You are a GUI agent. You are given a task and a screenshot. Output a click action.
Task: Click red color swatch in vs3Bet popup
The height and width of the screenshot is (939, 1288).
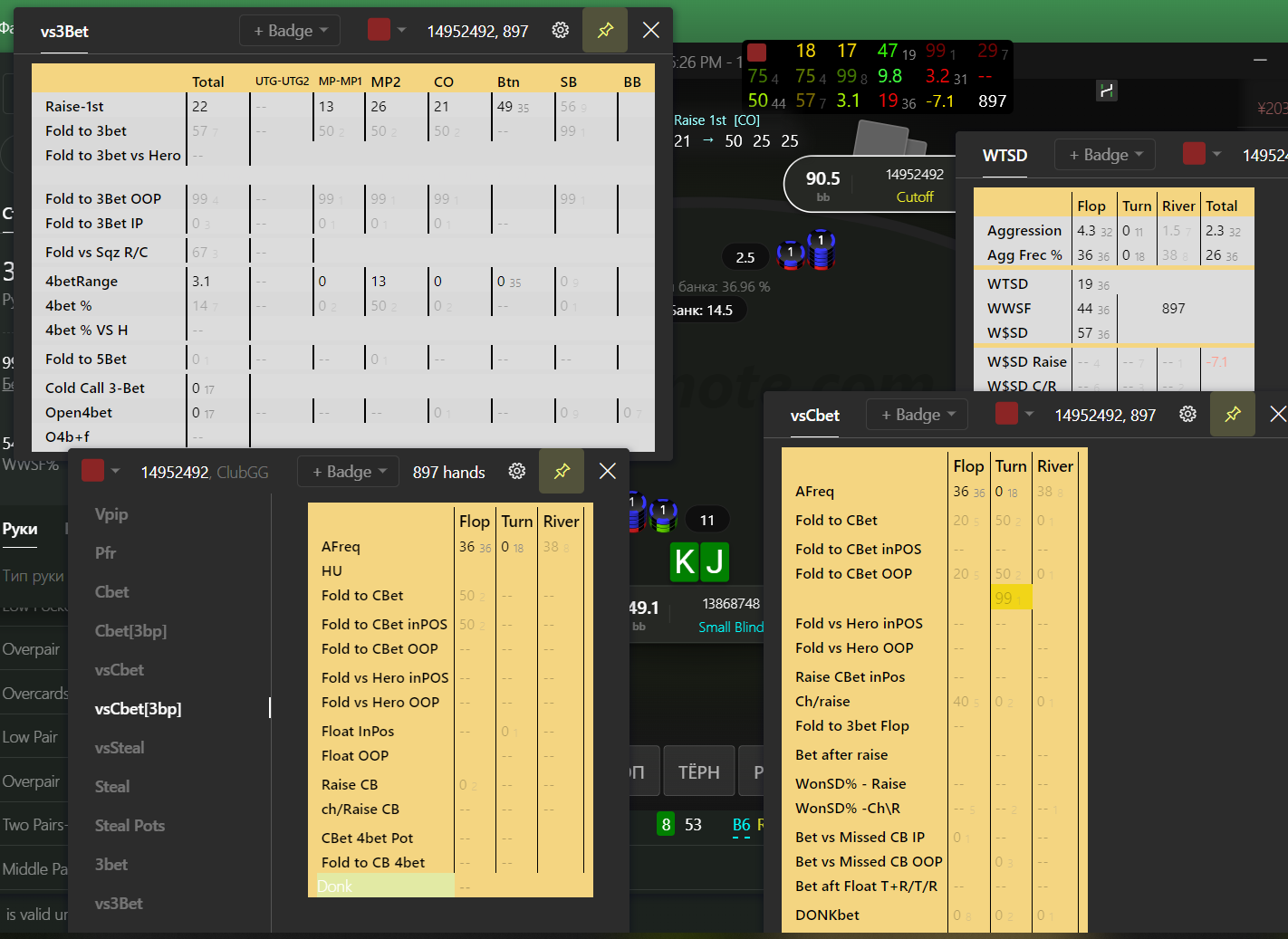point(379,30)
